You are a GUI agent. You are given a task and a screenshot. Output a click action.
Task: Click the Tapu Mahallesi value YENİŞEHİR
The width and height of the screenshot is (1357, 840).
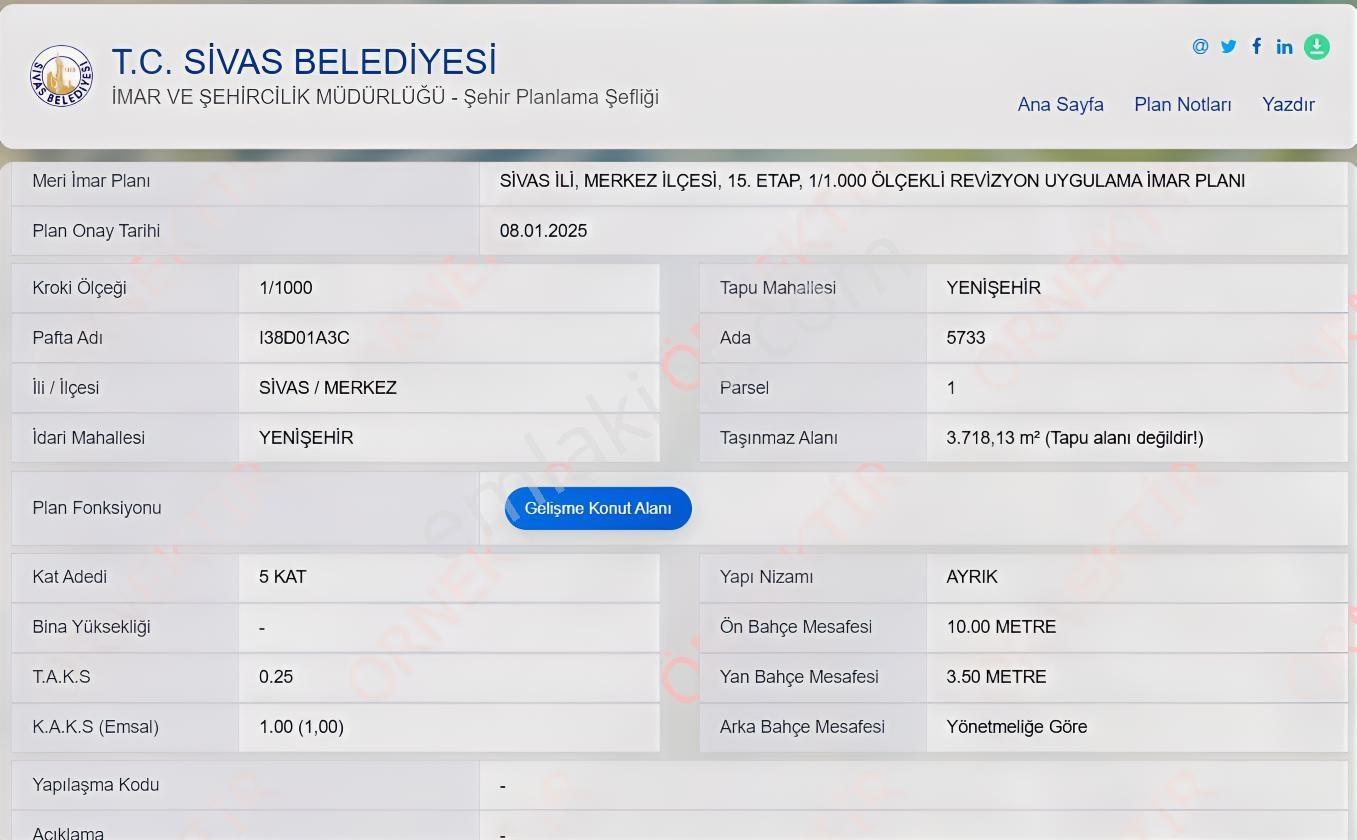tap(993, 288)
